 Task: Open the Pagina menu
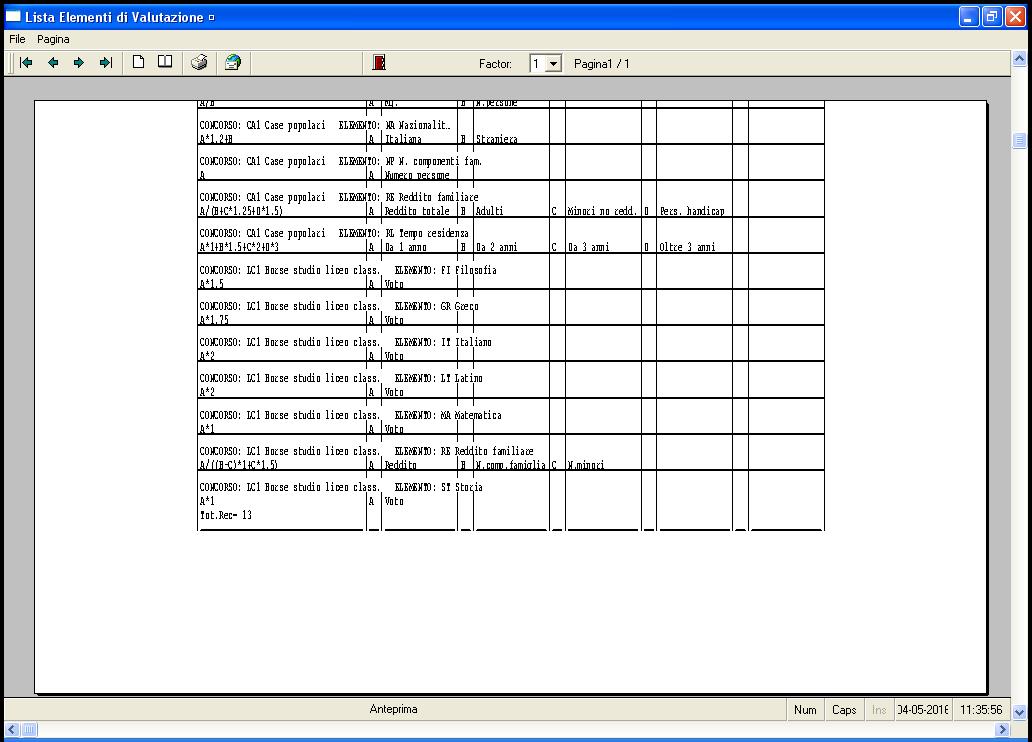point(53,39)
